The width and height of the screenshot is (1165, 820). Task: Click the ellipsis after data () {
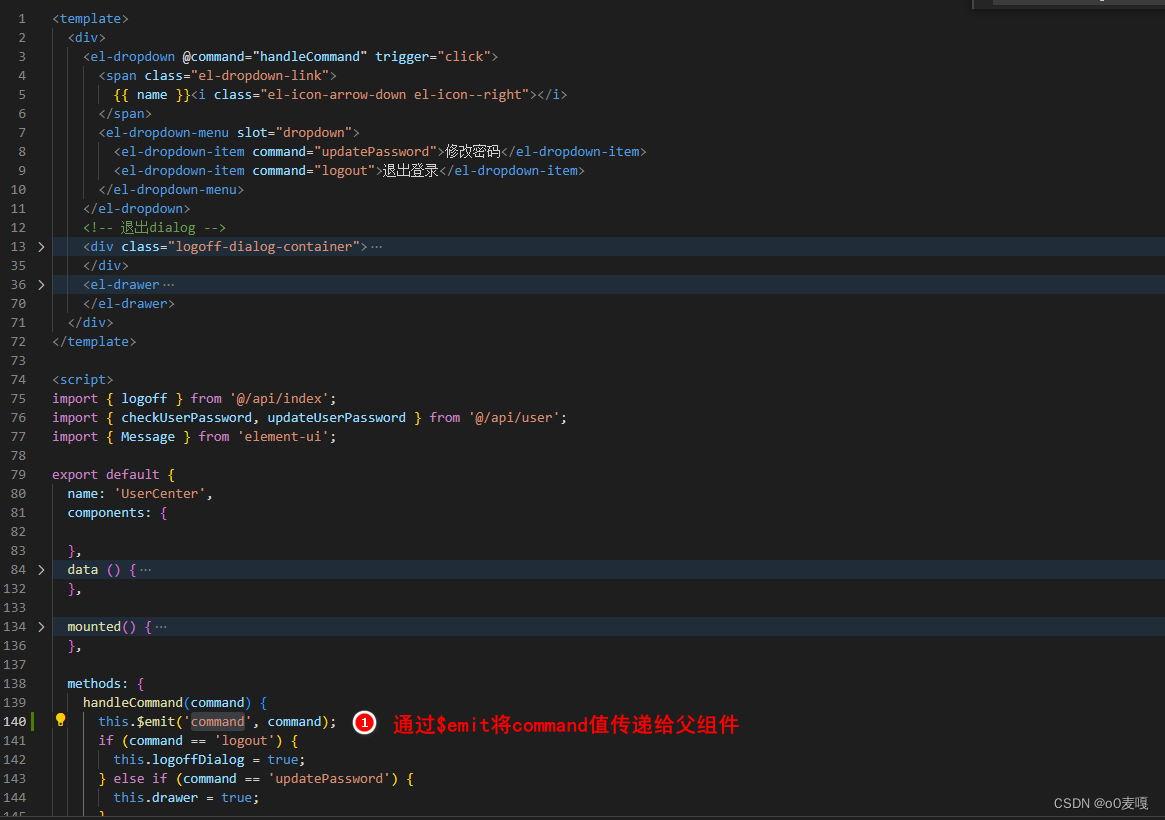(146, 570)
